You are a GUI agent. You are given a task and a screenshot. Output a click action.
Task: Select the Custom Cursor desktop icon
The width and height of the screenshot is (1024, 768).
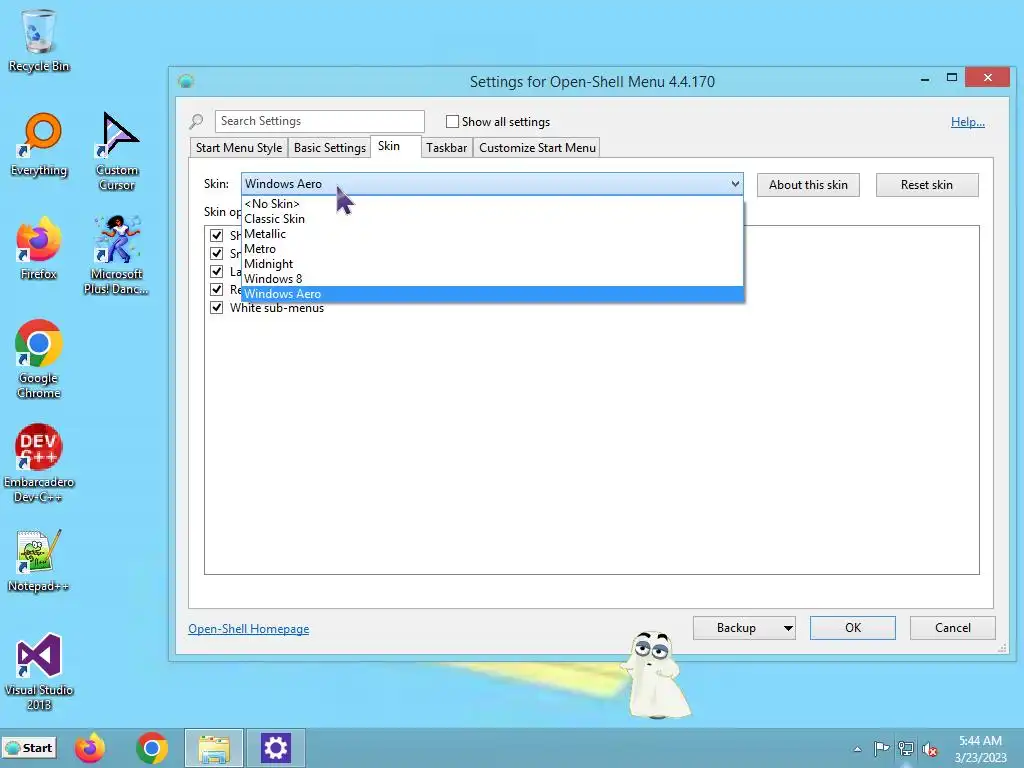117,150
